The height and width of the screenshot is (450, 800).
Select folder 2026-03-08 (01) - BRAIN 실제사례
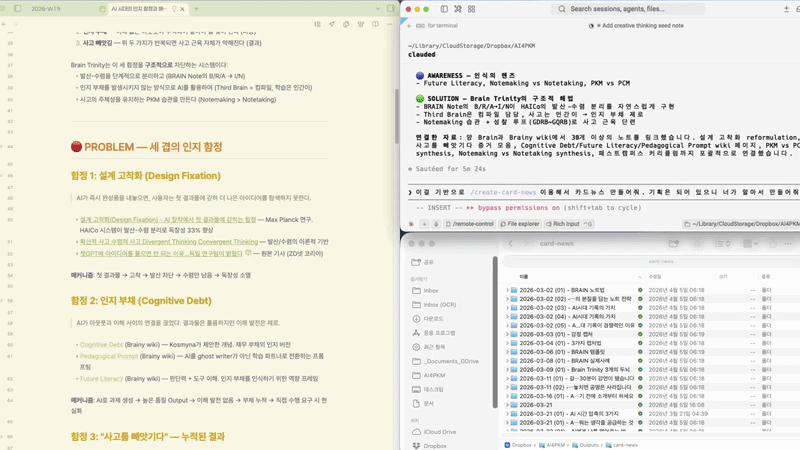point(564,361)
